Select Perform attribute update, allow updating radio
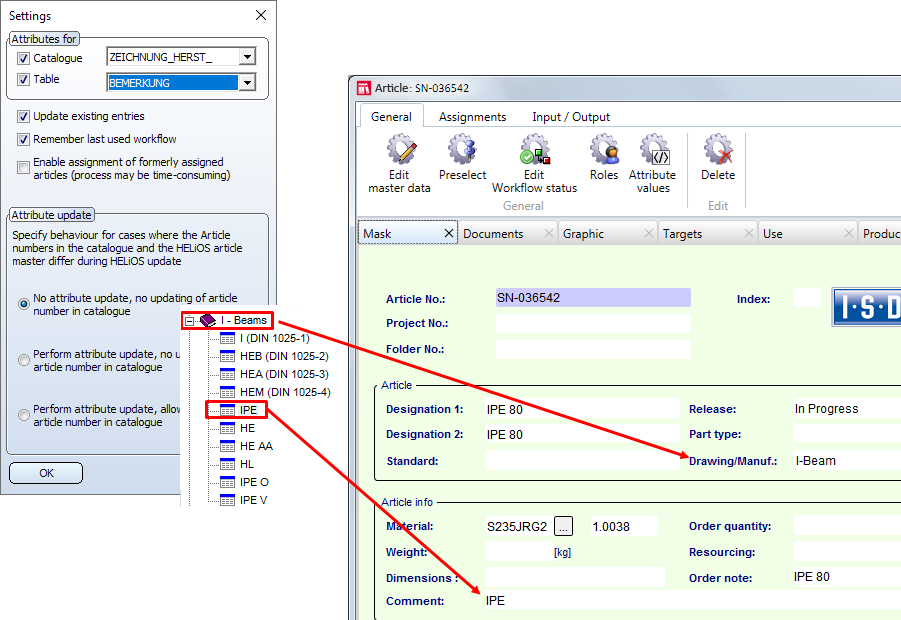The height and width of the screenshot is (620, 901). click(24, 415)
